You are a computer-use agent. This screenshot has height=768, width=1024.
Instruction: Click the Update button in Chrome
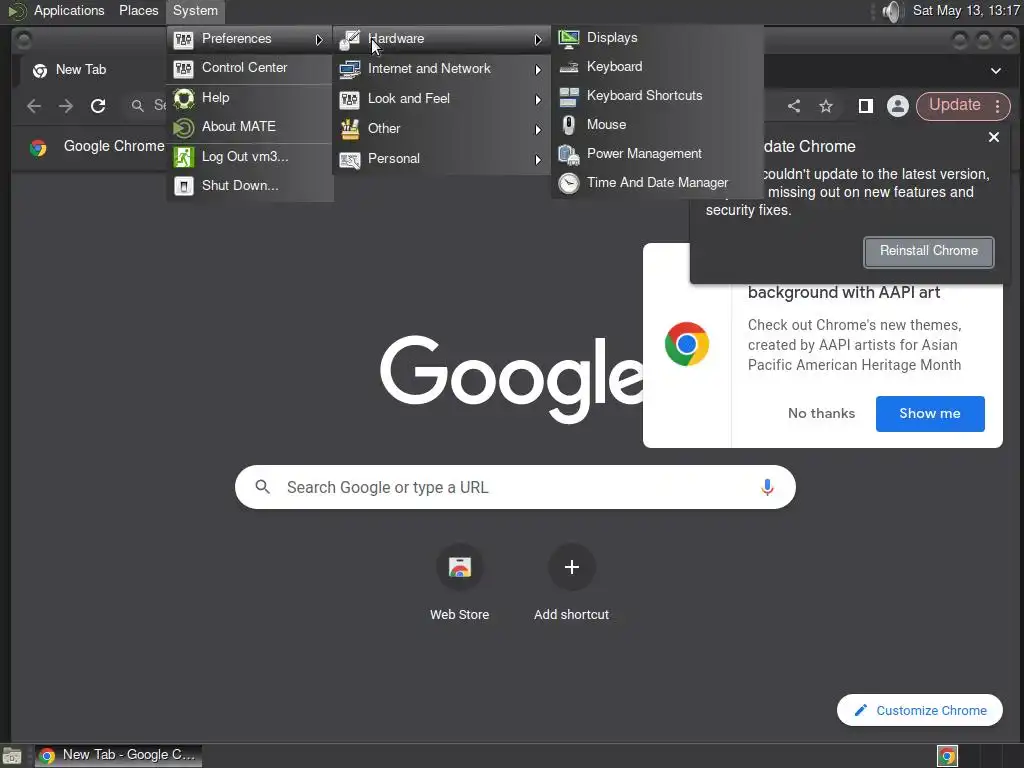pyautogui.click(x=954, y=105)
